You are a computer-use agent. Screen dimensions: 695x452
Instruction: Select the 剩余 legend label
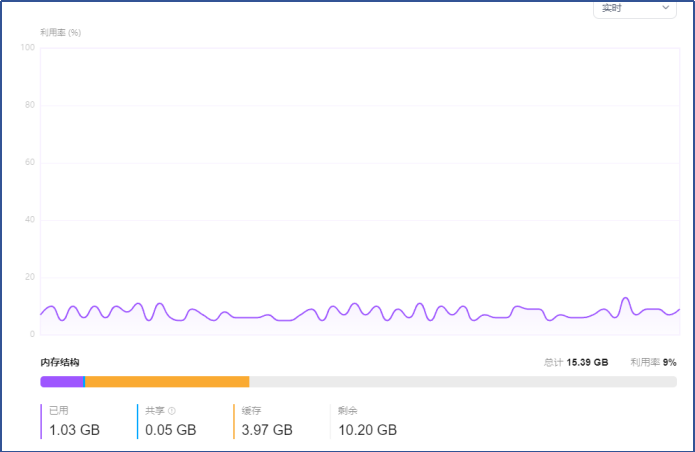click(x=348, y=411)
